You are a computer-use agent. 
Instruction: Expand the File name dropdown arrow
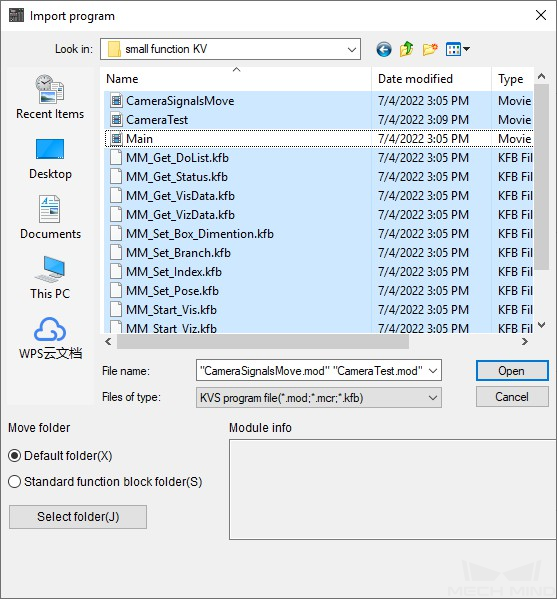(x=433, y=371)
